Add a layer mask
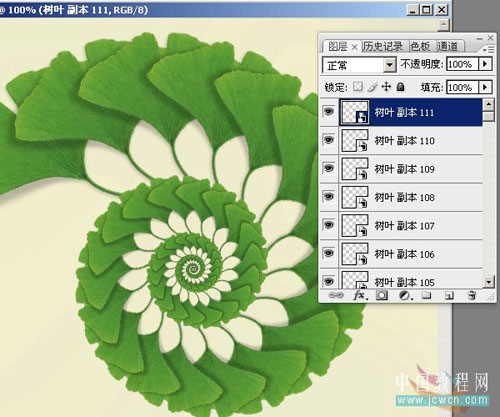 (382, 295)
